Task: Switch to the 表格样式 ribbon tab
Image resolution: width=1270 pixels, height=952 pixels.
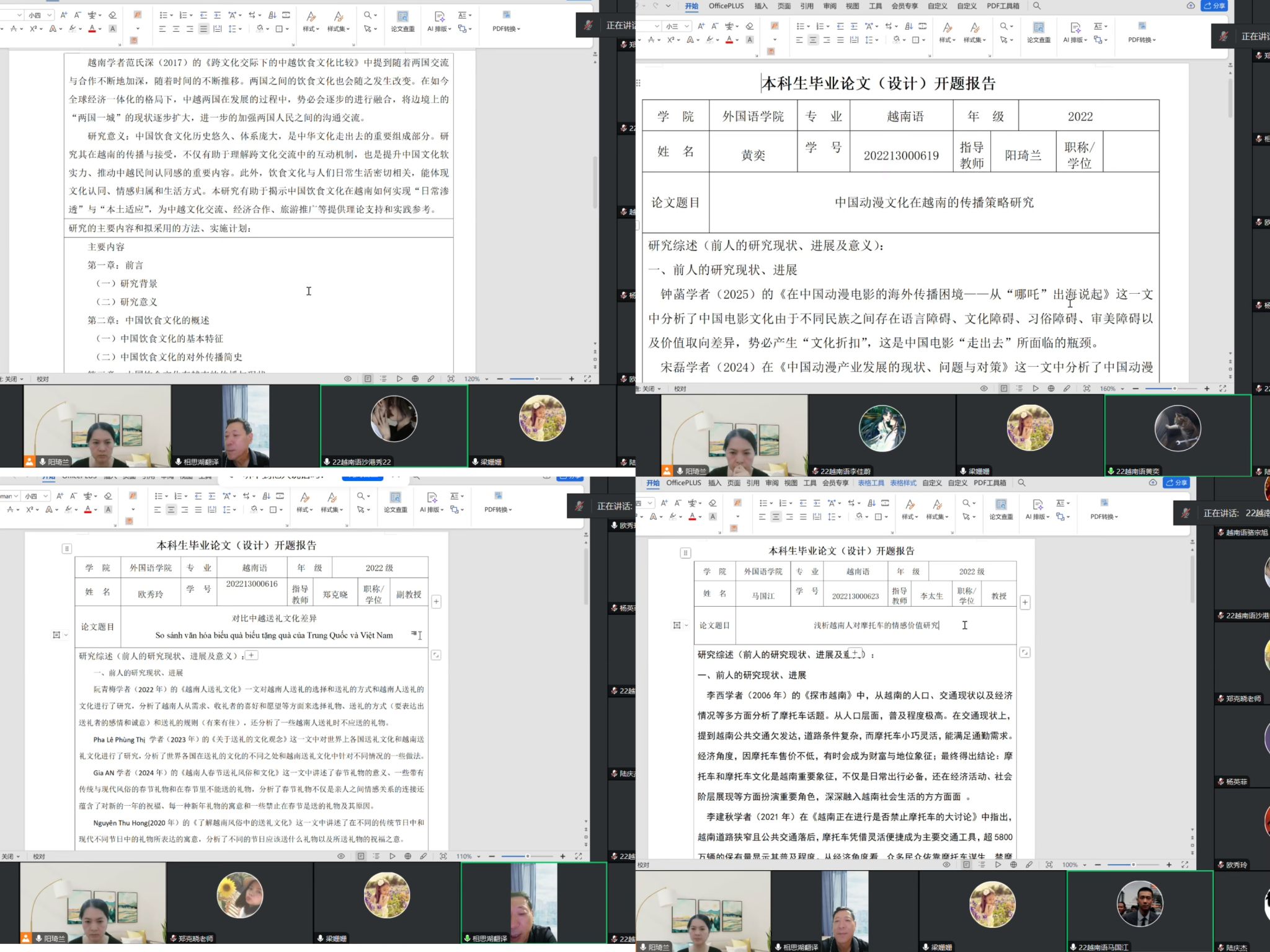Action: [902, 483]
